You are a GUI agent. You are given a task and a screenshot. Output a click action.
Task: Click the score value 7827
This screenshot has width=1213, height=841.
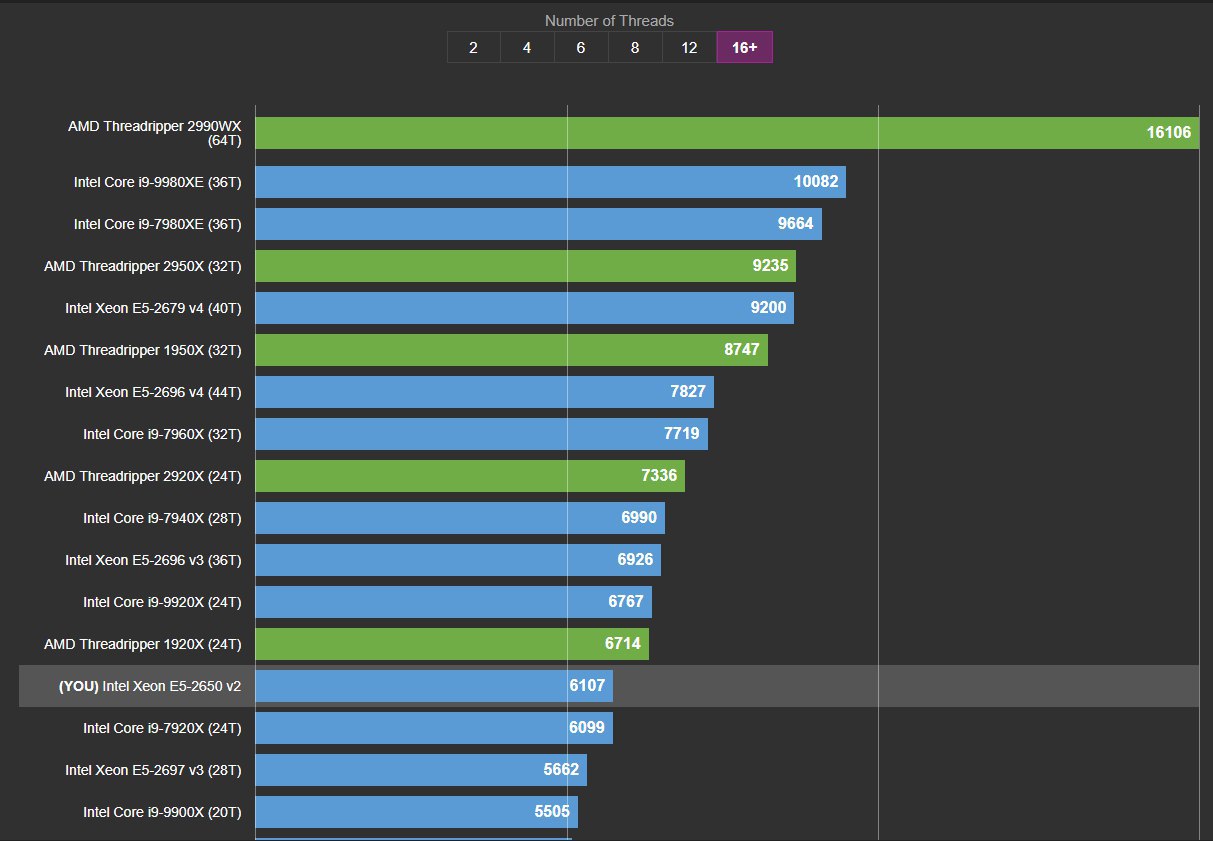[x=688, y=392]
